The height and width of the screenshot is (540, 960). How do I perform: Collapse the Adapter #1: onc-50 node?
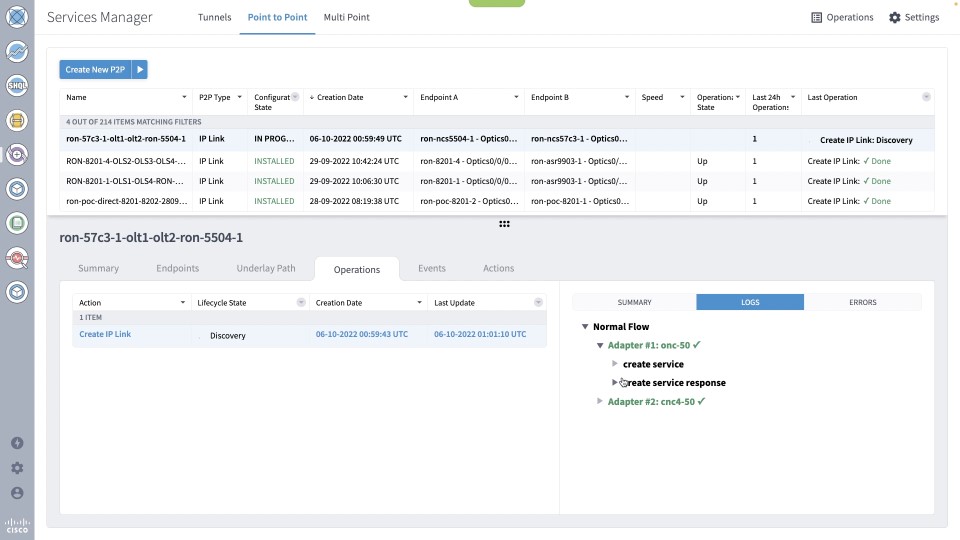[x=600, y=345]
